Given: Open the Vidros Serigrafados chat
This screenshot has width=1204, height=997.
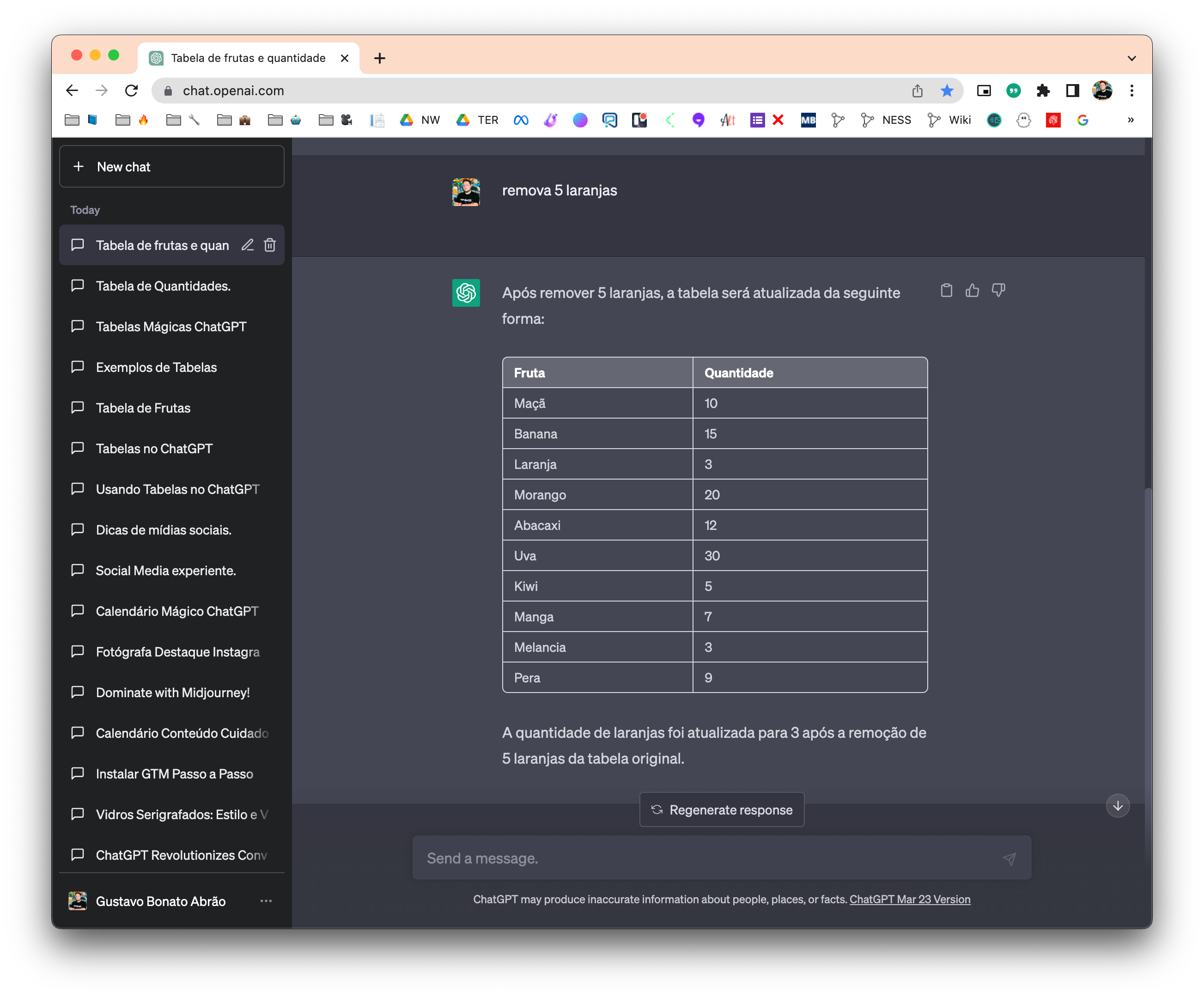Looking at the screenshot, I should pyautogui.click(x=172, y=815).
